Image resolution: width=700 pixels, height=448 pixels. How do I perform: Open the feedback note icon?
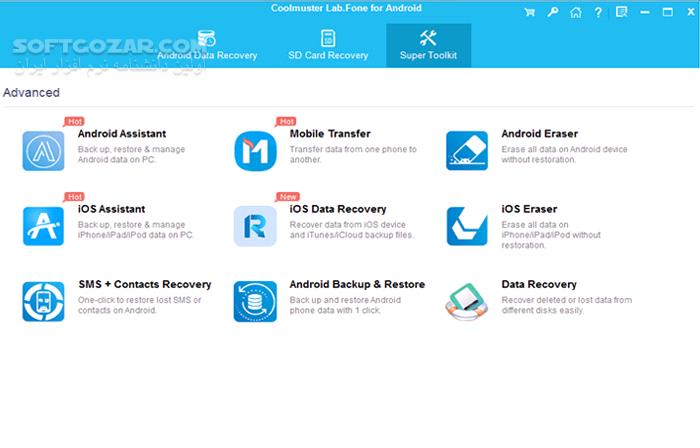(621, 12)
